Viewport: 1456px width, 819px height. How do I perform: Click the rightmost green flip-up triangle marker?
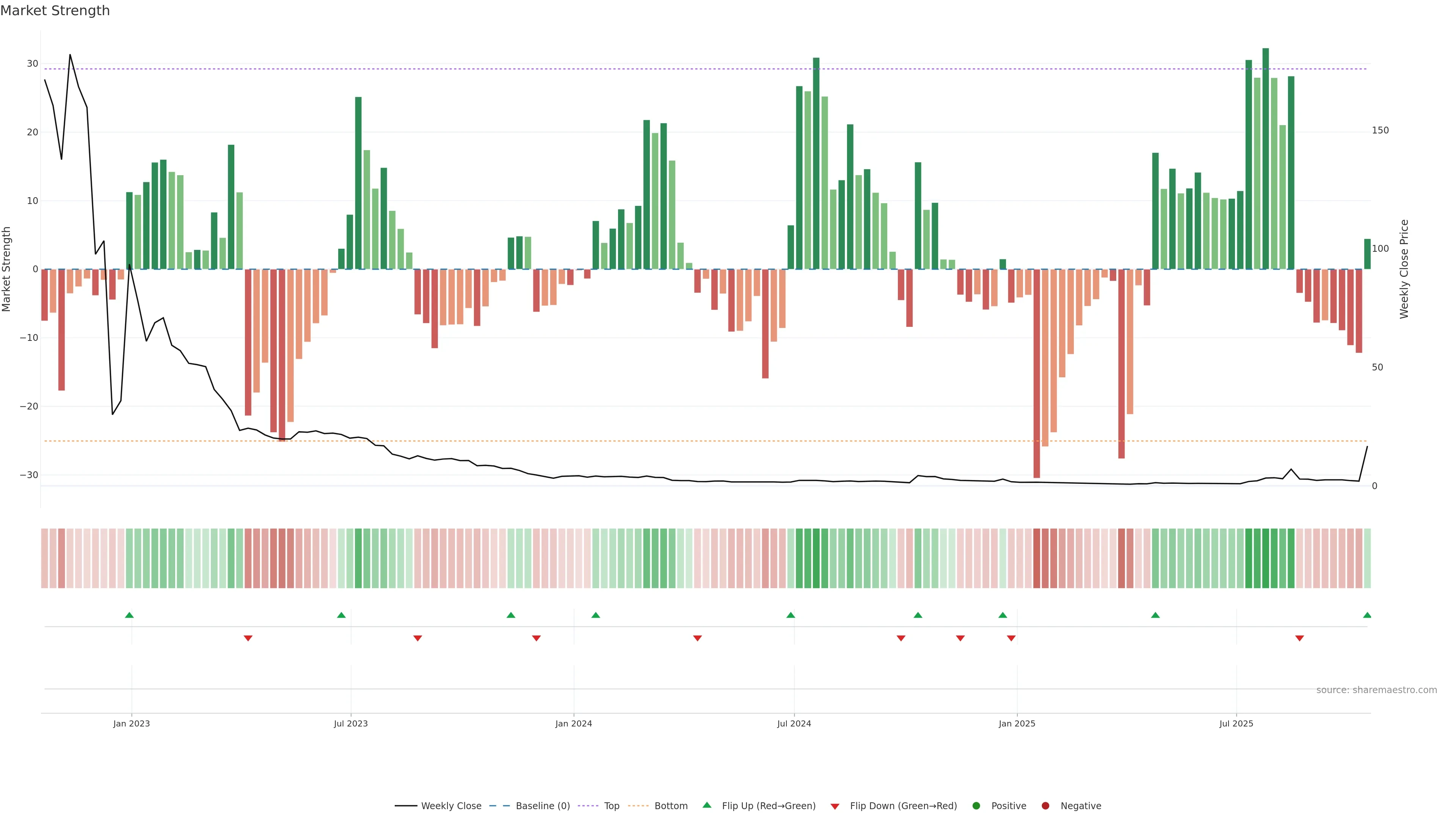[1367, 615]
